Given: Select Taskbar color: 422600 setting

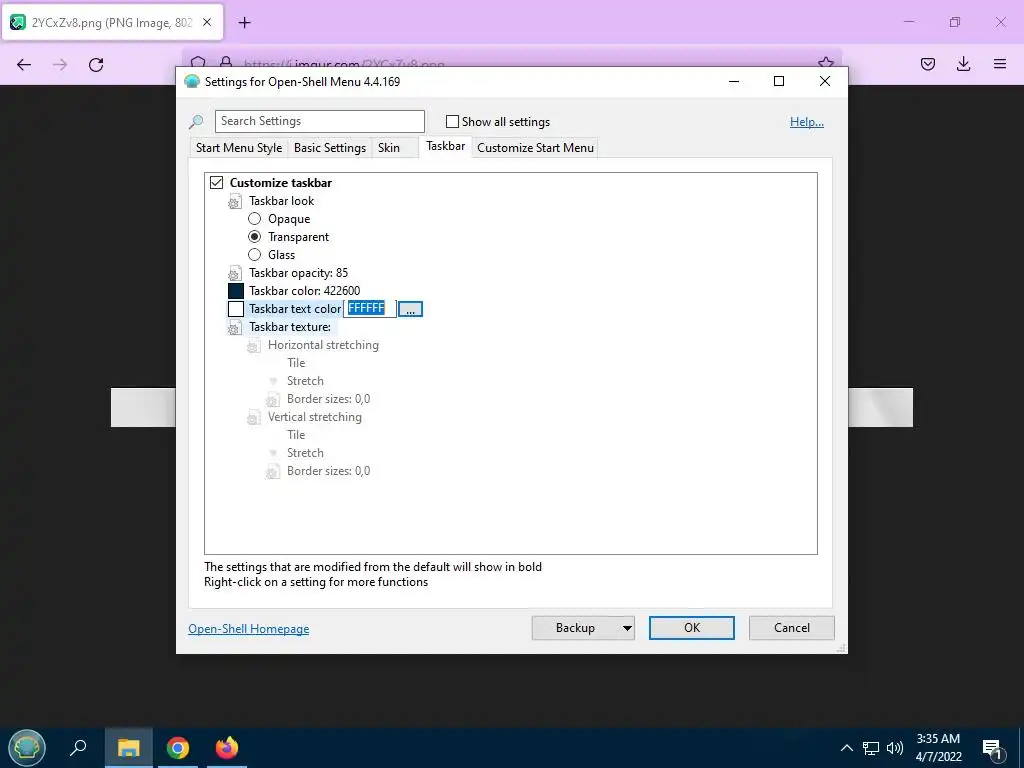Looking at the screenshot, I should 304,291.
